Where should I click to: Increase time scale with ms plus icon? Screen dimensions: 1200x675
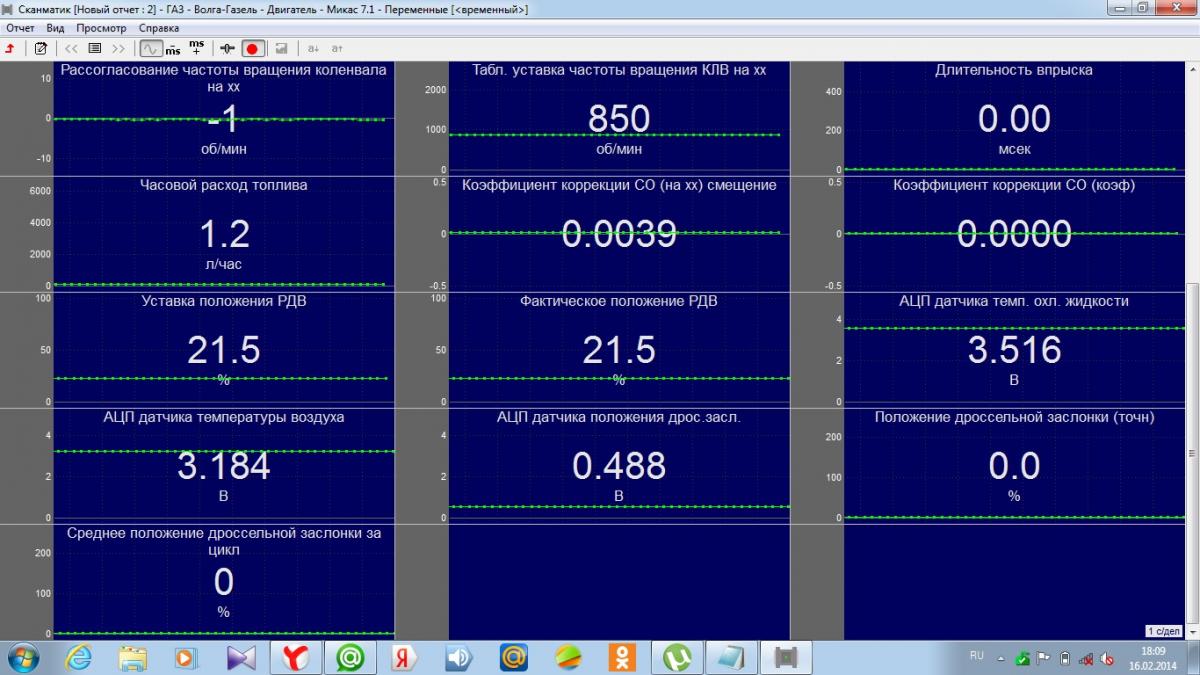(196, 48)
